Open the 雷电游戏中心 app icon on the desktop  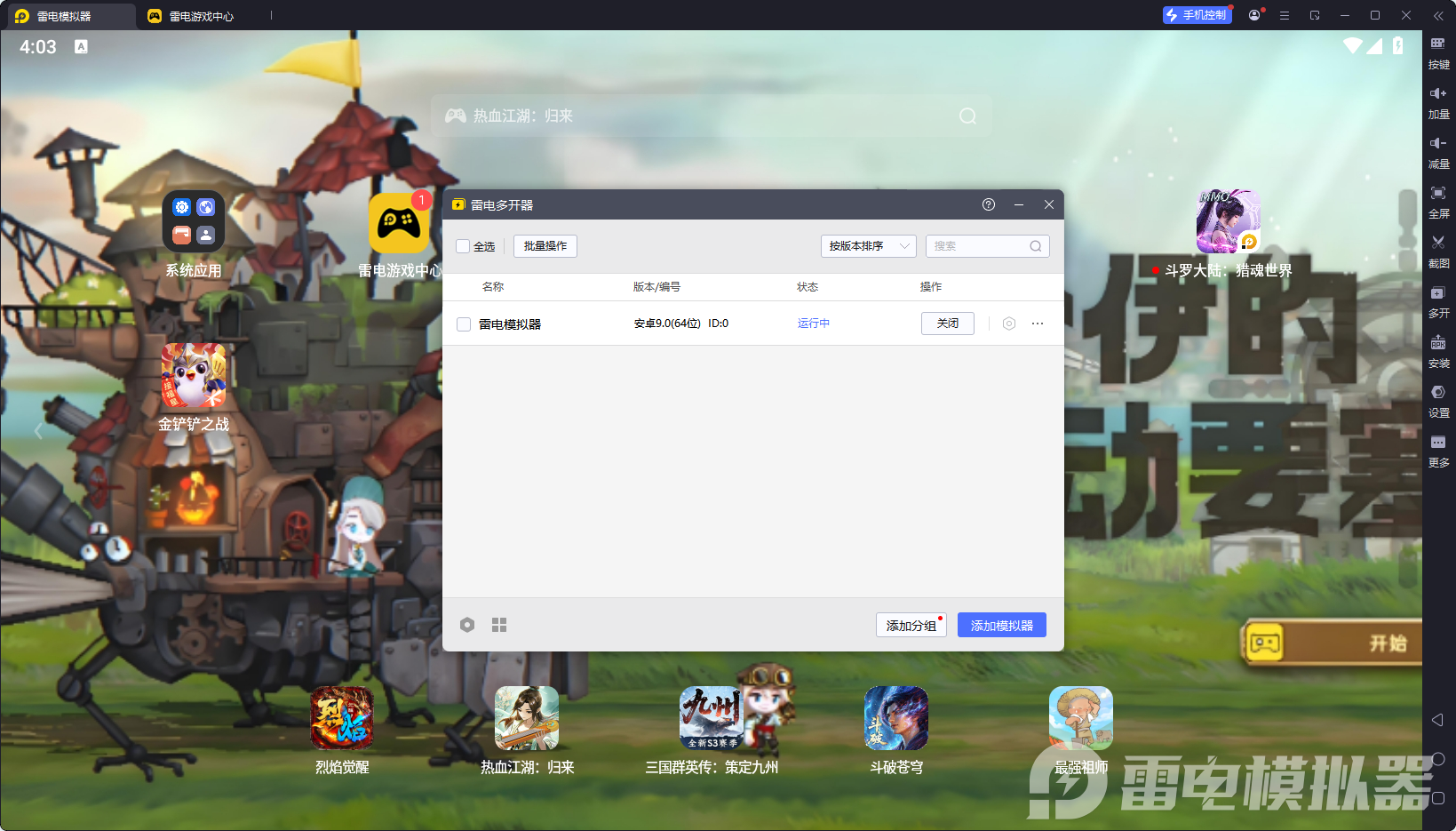point(400,223)
